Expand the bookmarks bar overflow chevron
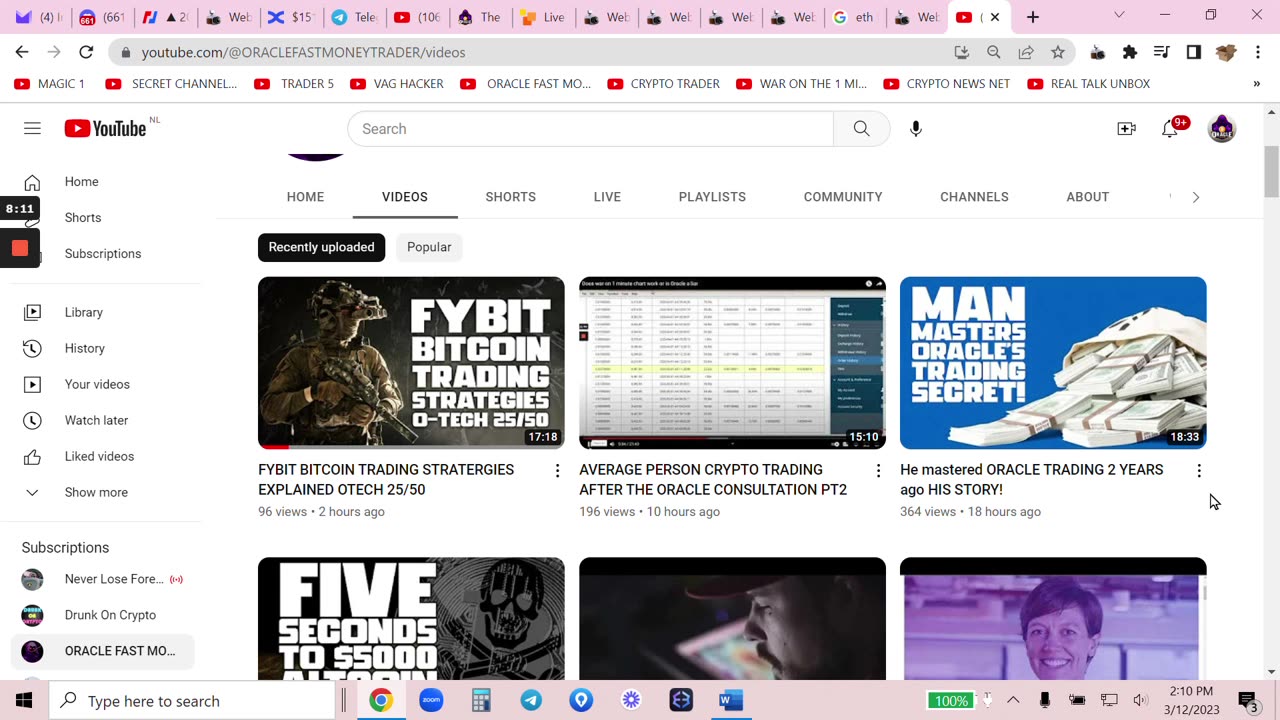The height and width of the screenshot is (720, 1280). [x=1256, y=84]
